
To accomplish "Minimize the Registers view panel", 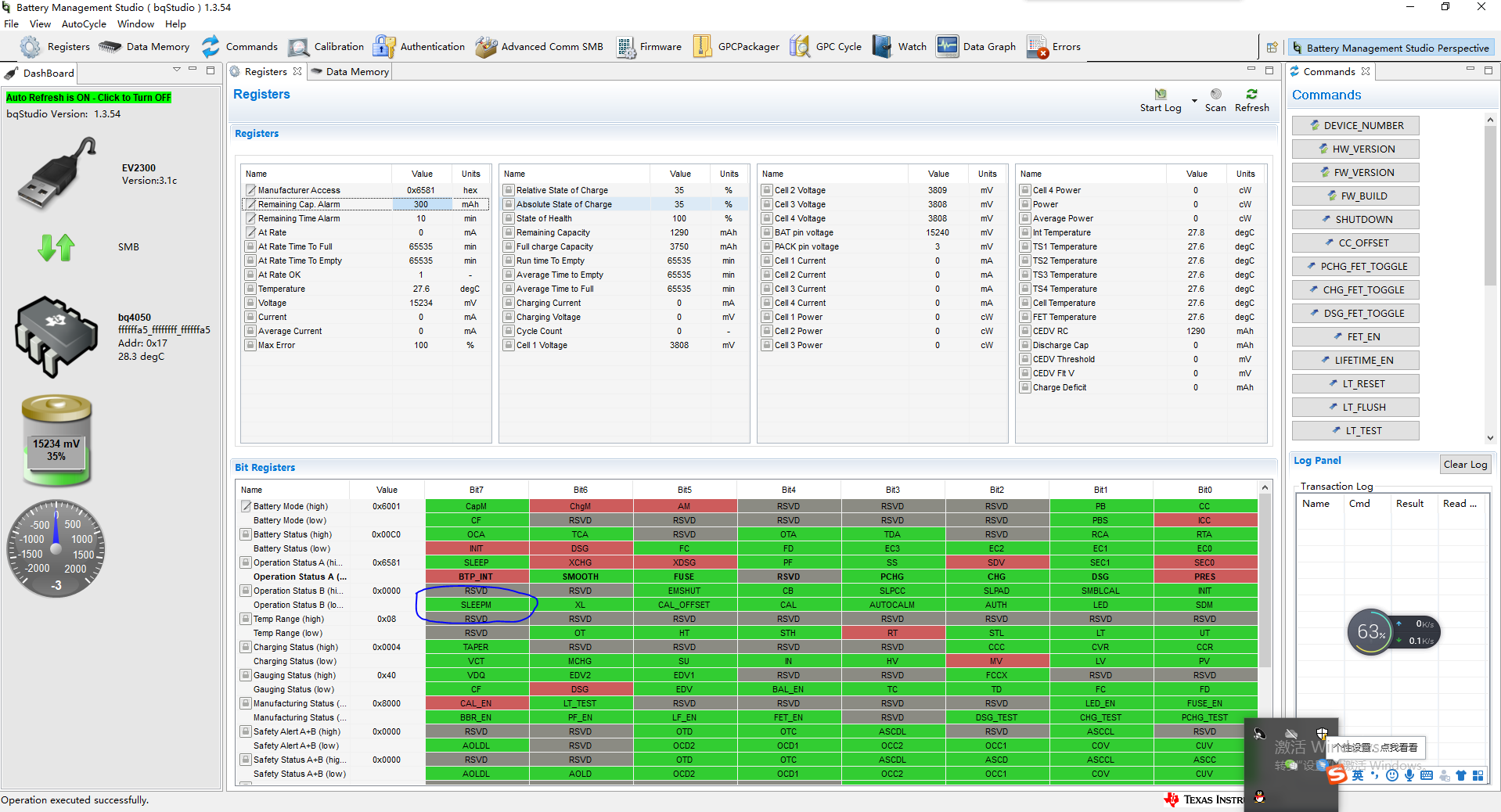I will (1251, 70).
